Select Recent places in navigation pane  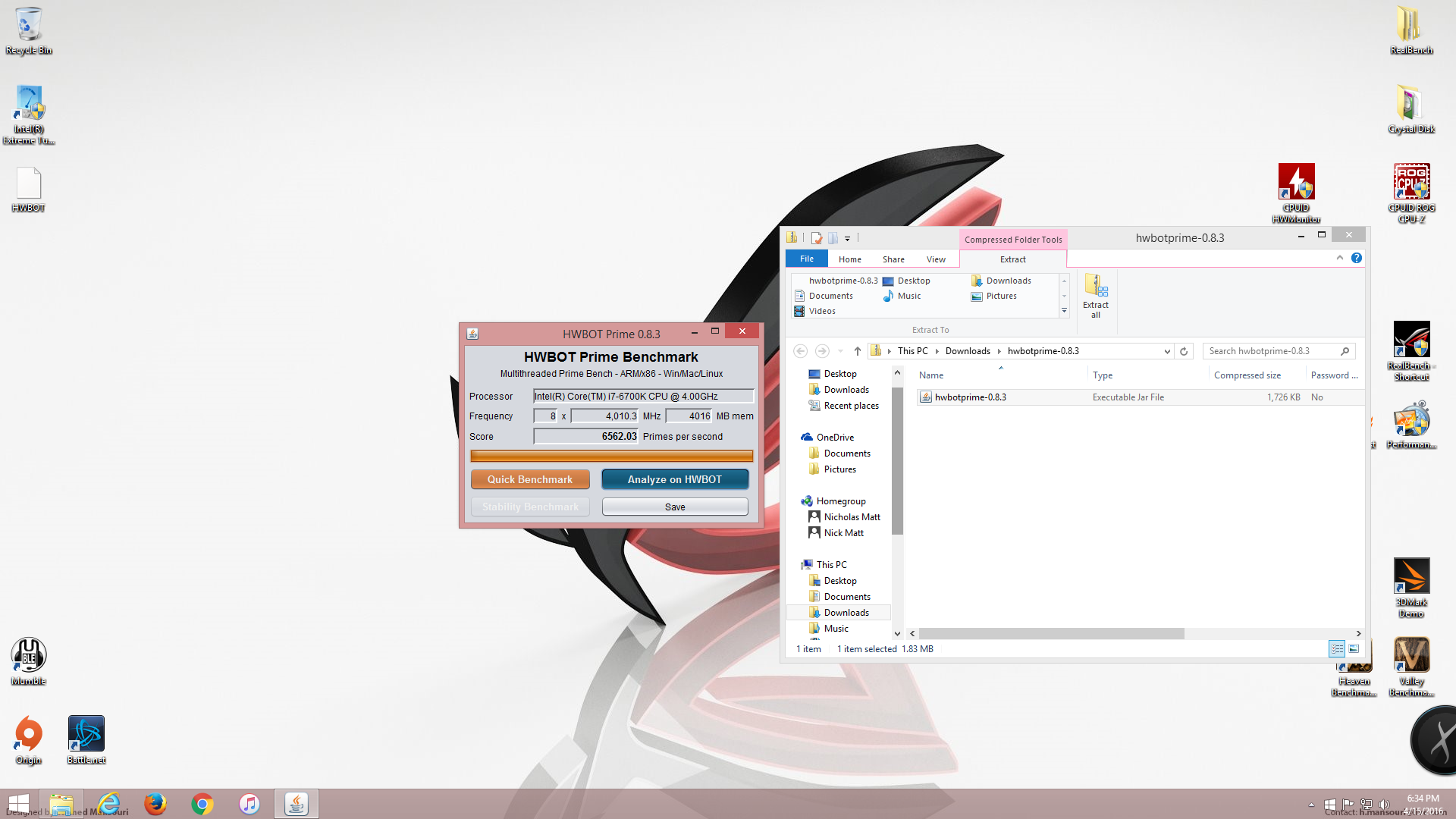(x=844, y=406)
